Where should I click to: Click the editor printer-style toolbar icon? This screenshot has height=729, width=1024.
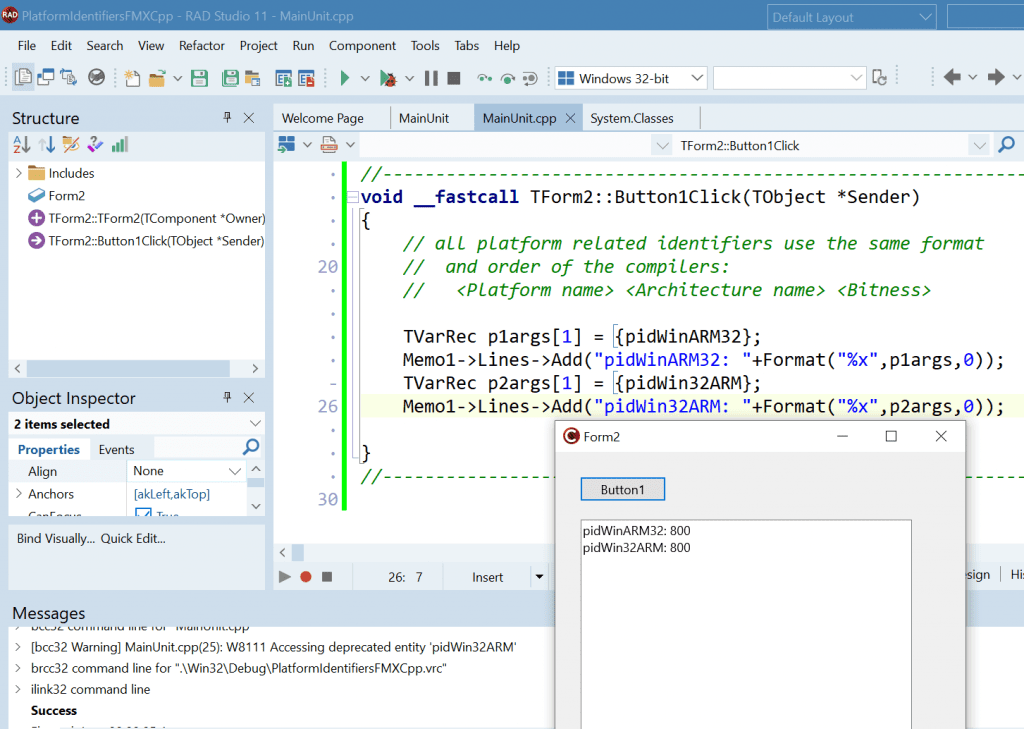coord(329,144)
